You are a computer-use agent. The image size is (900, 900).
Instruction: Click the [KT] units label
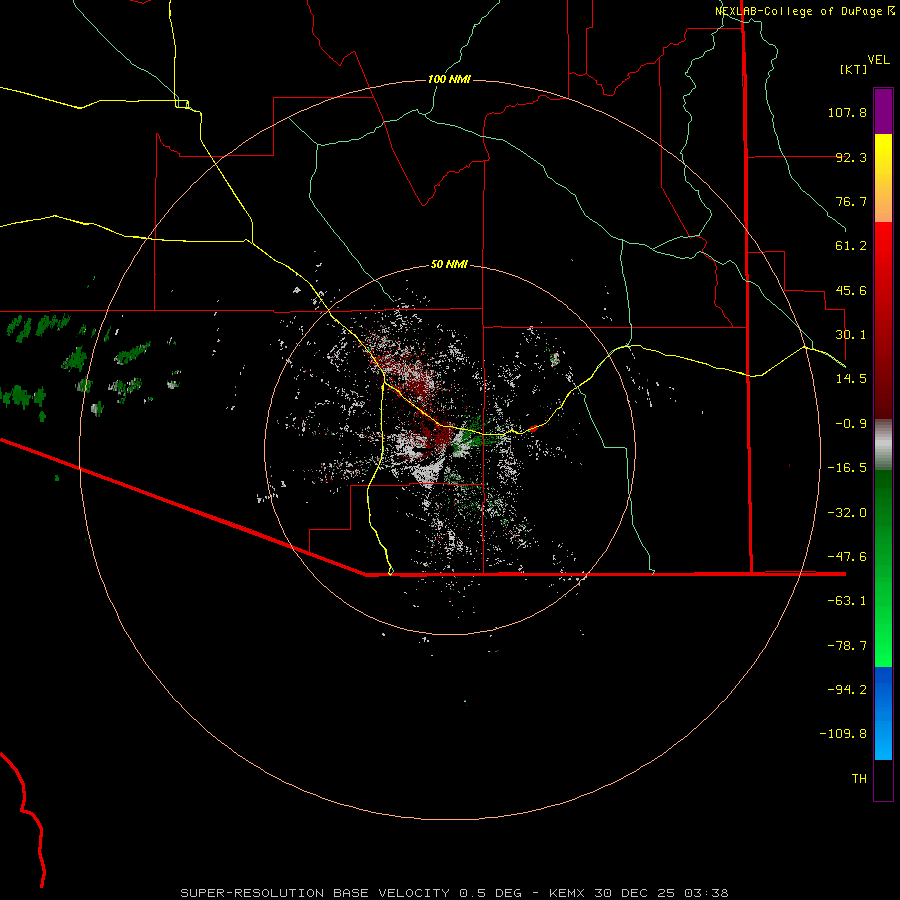tap(853, 69)
